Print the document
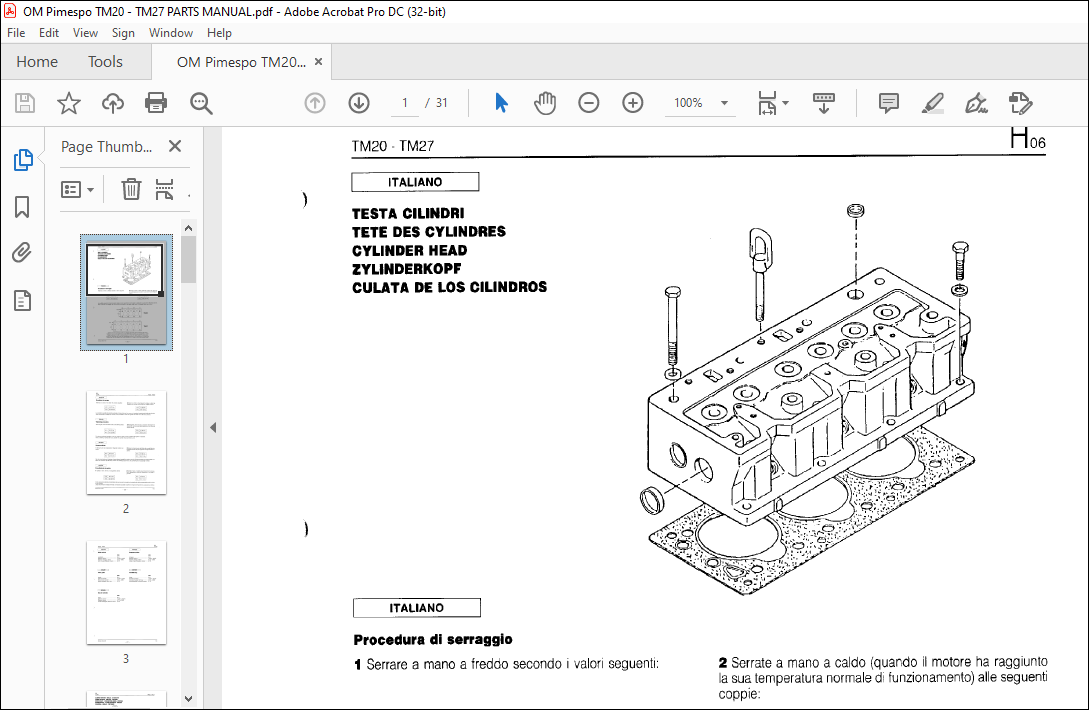The image size is (1089, 710). [x=156, y=103]
